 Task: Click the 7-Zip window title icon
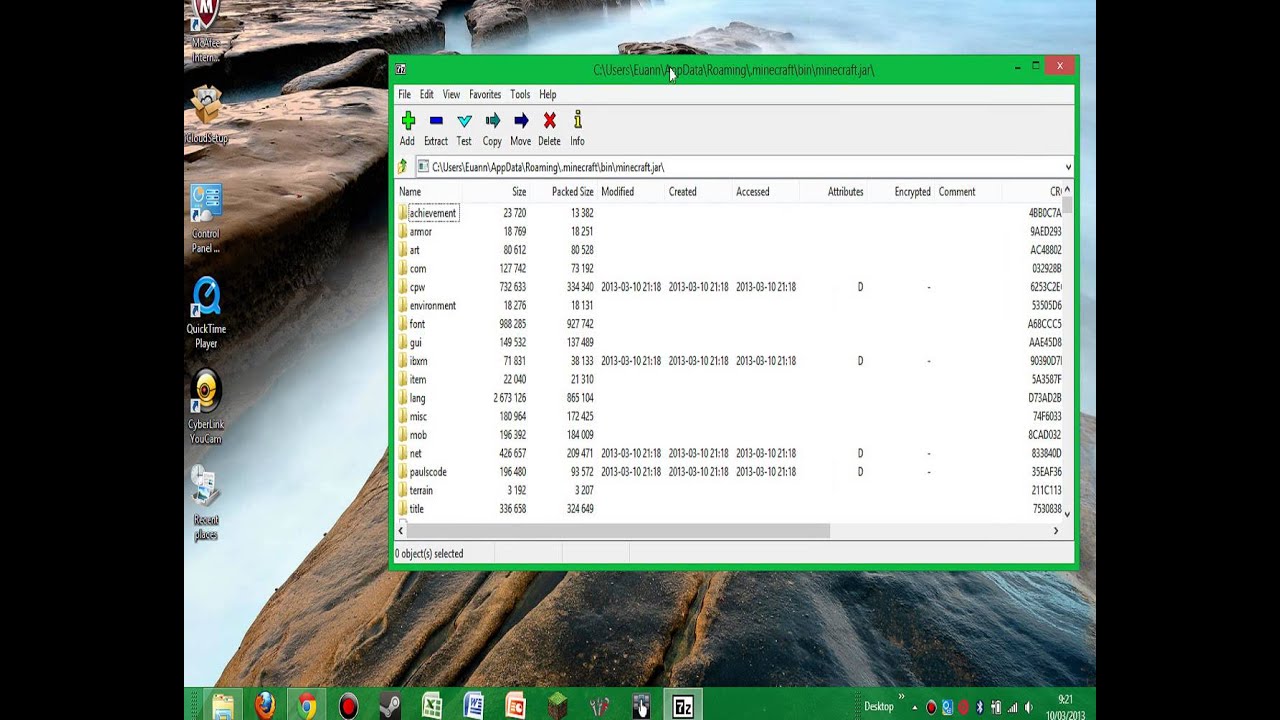click(401, 70)
